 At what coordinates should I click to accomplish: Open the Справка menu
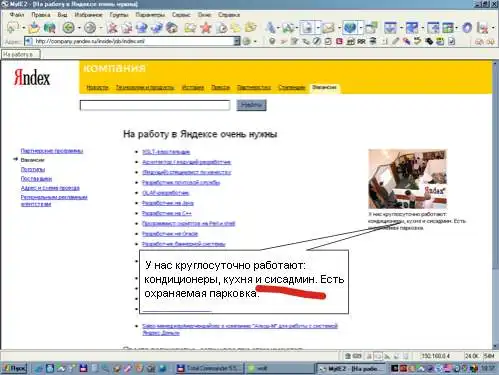[x=229, y=15]
